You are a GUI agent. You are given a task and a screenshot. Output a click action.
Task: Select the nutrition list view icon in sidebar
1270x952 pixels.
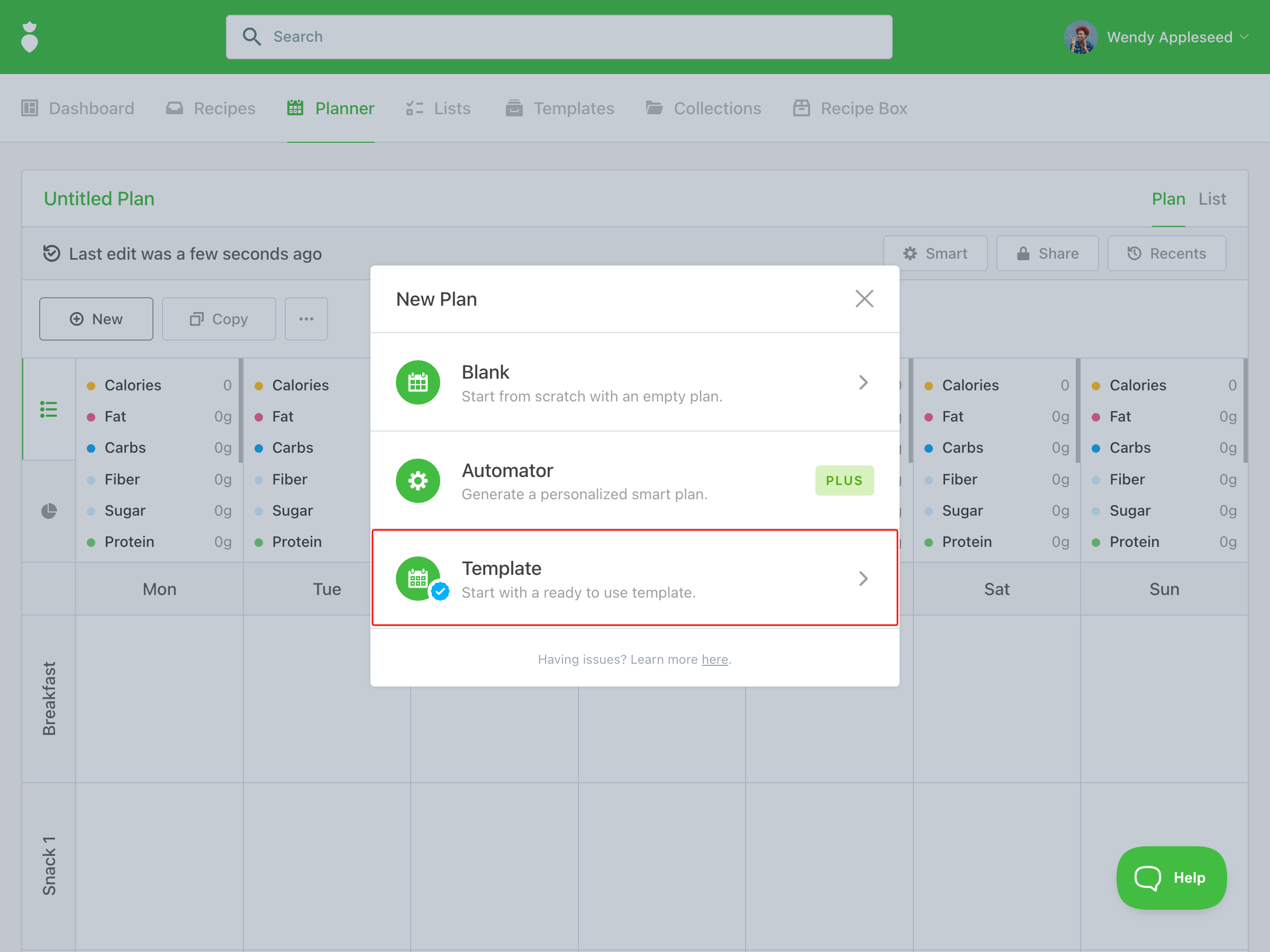coord(49,409)
